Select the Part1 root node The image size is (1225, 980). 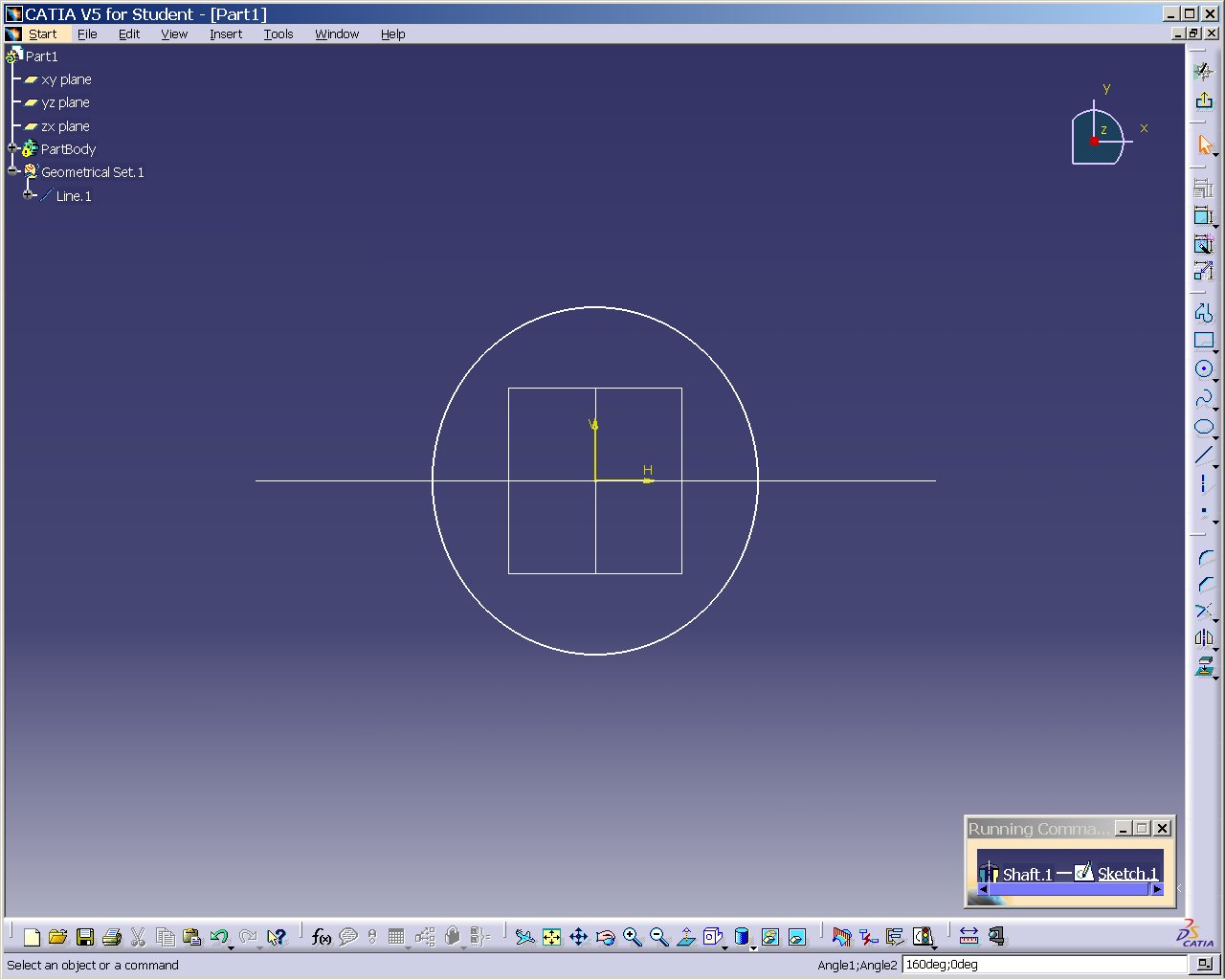(41, 56)
